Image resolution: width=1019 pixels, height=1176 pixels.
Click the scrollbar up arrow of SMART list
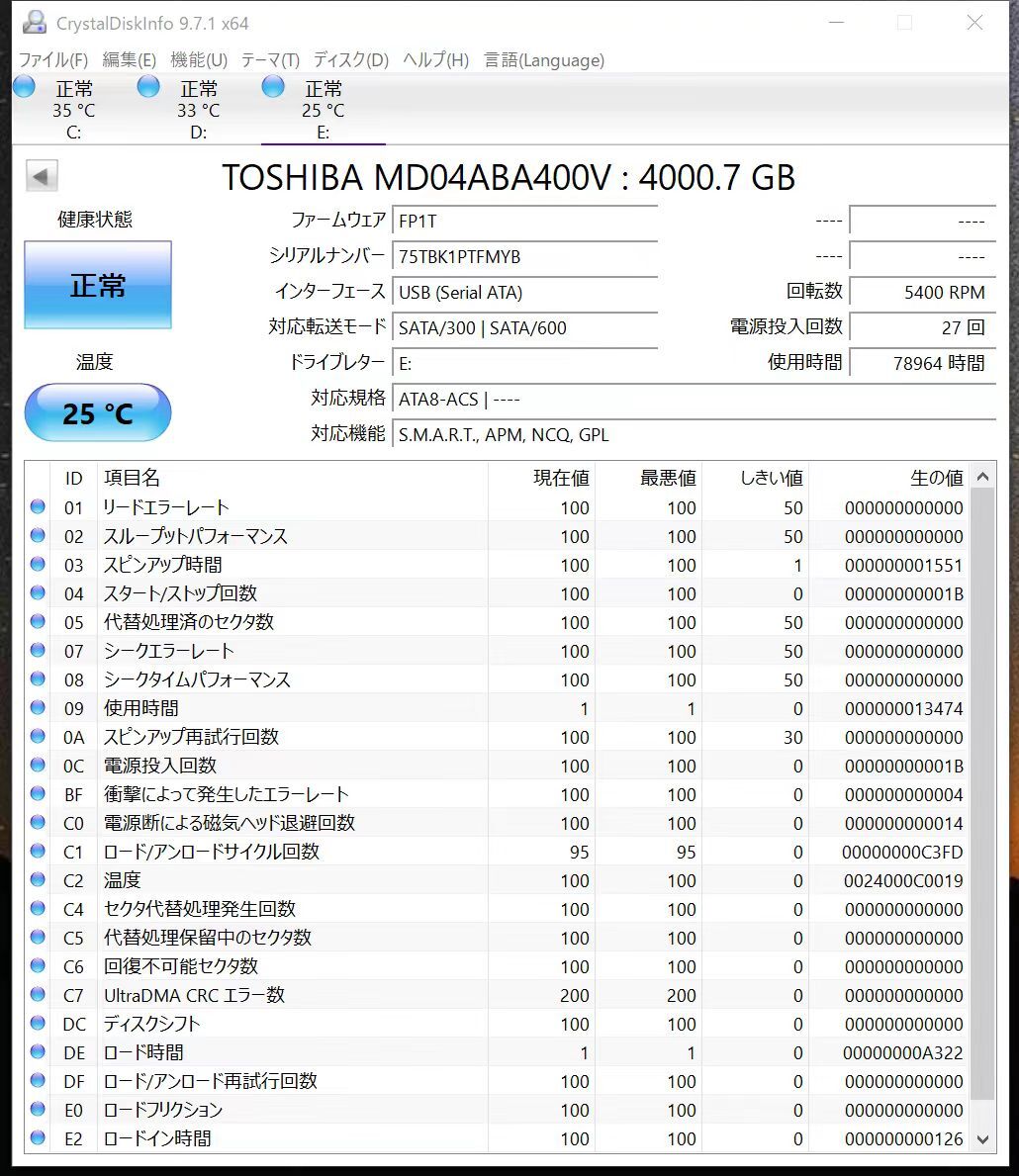983,477
